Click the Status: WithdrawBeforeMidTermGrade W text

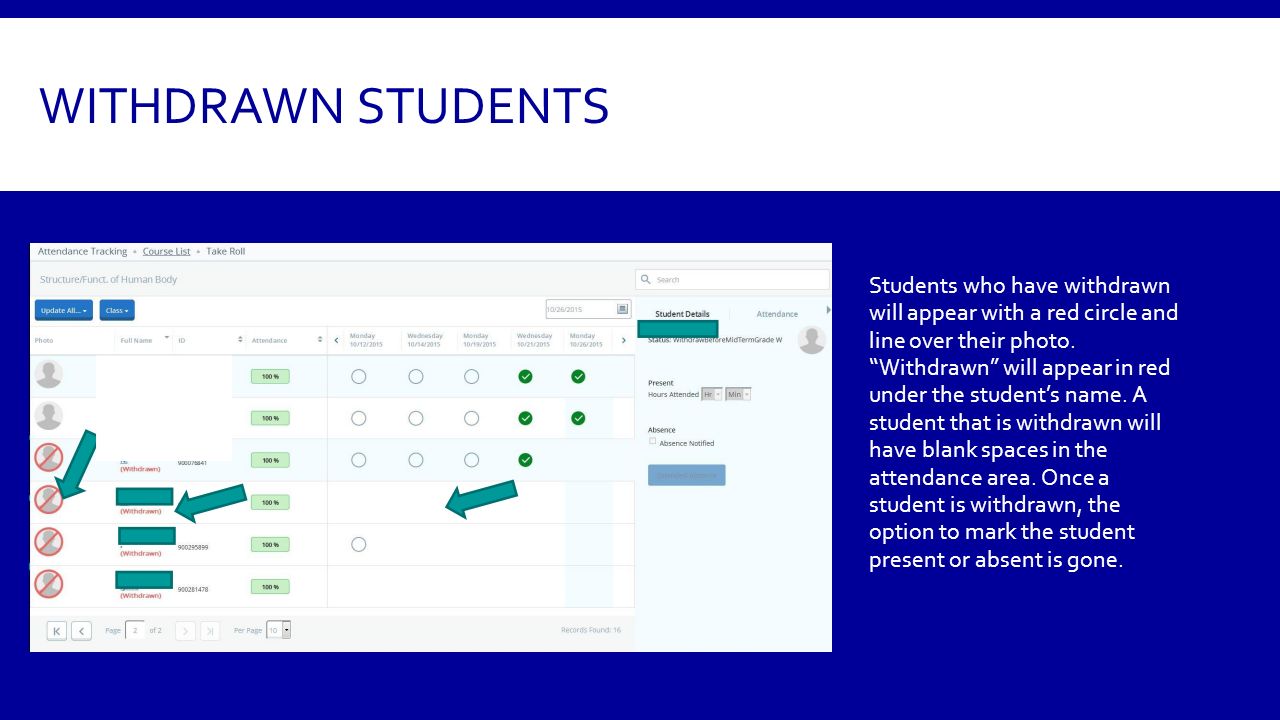coord(715,340)
